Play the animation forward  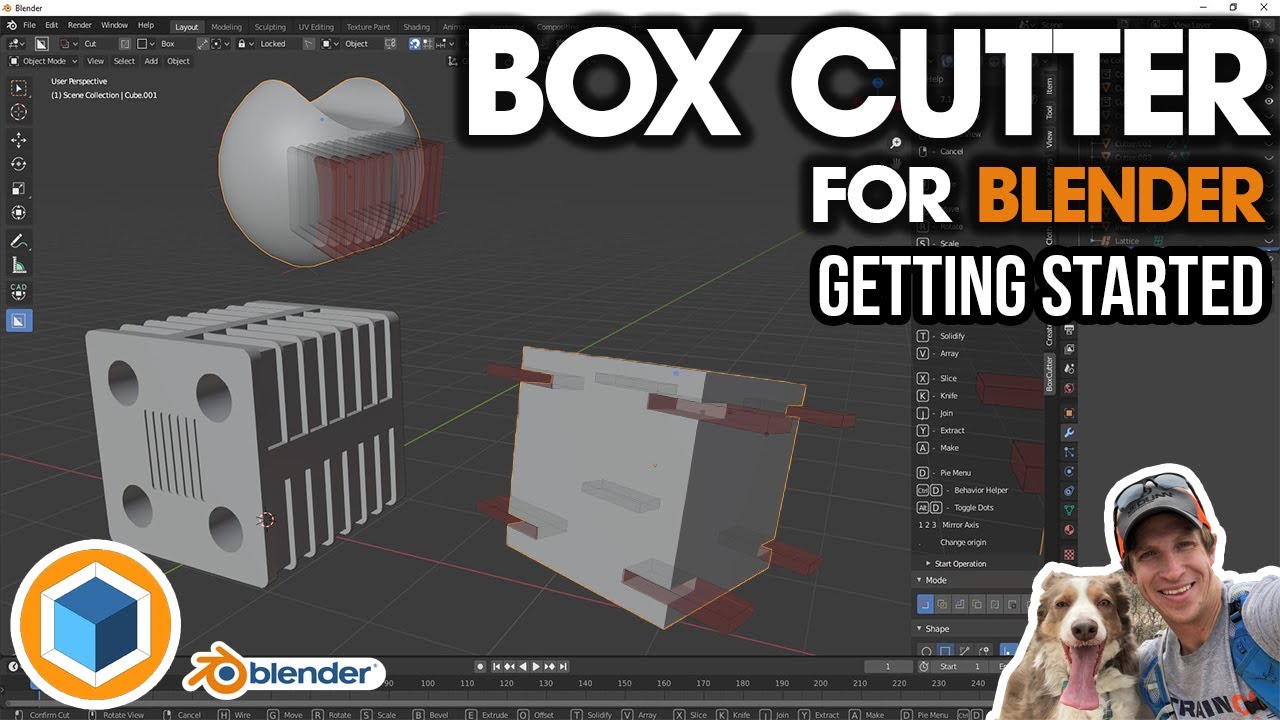[536, 666]
